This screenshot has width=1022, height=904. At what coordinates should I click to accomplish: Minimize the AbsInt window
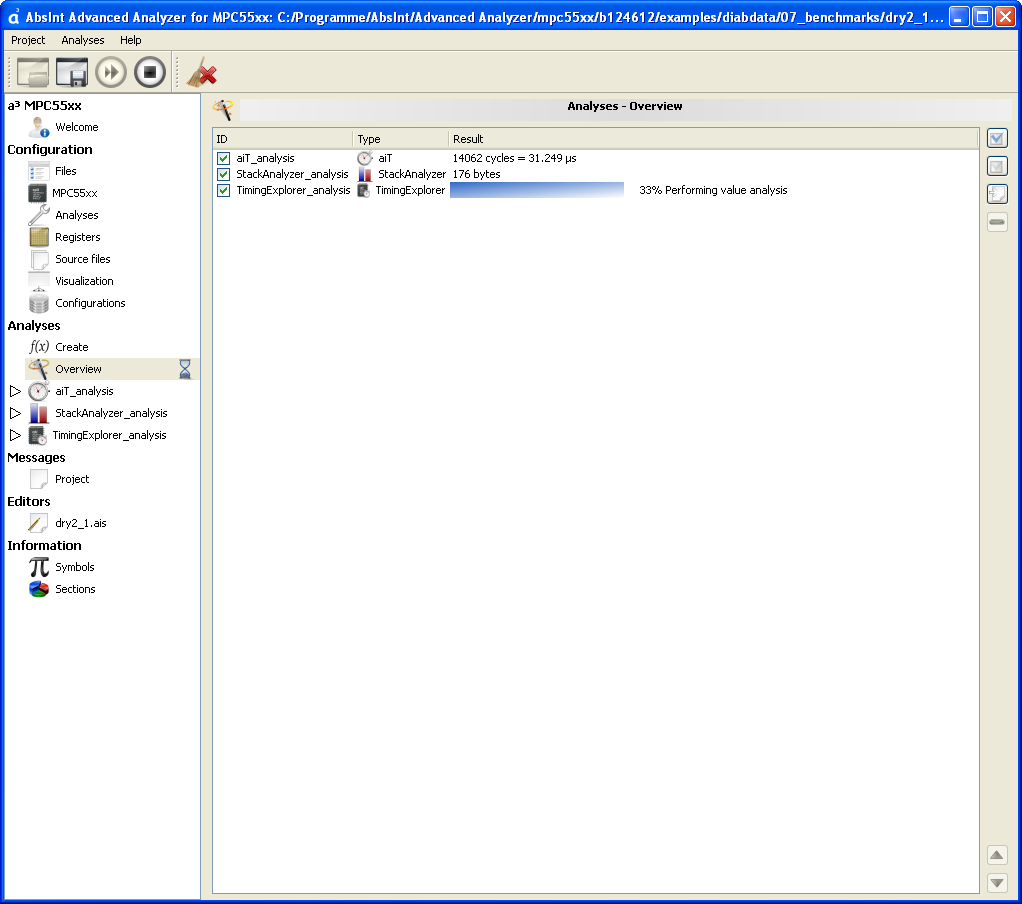958,16
